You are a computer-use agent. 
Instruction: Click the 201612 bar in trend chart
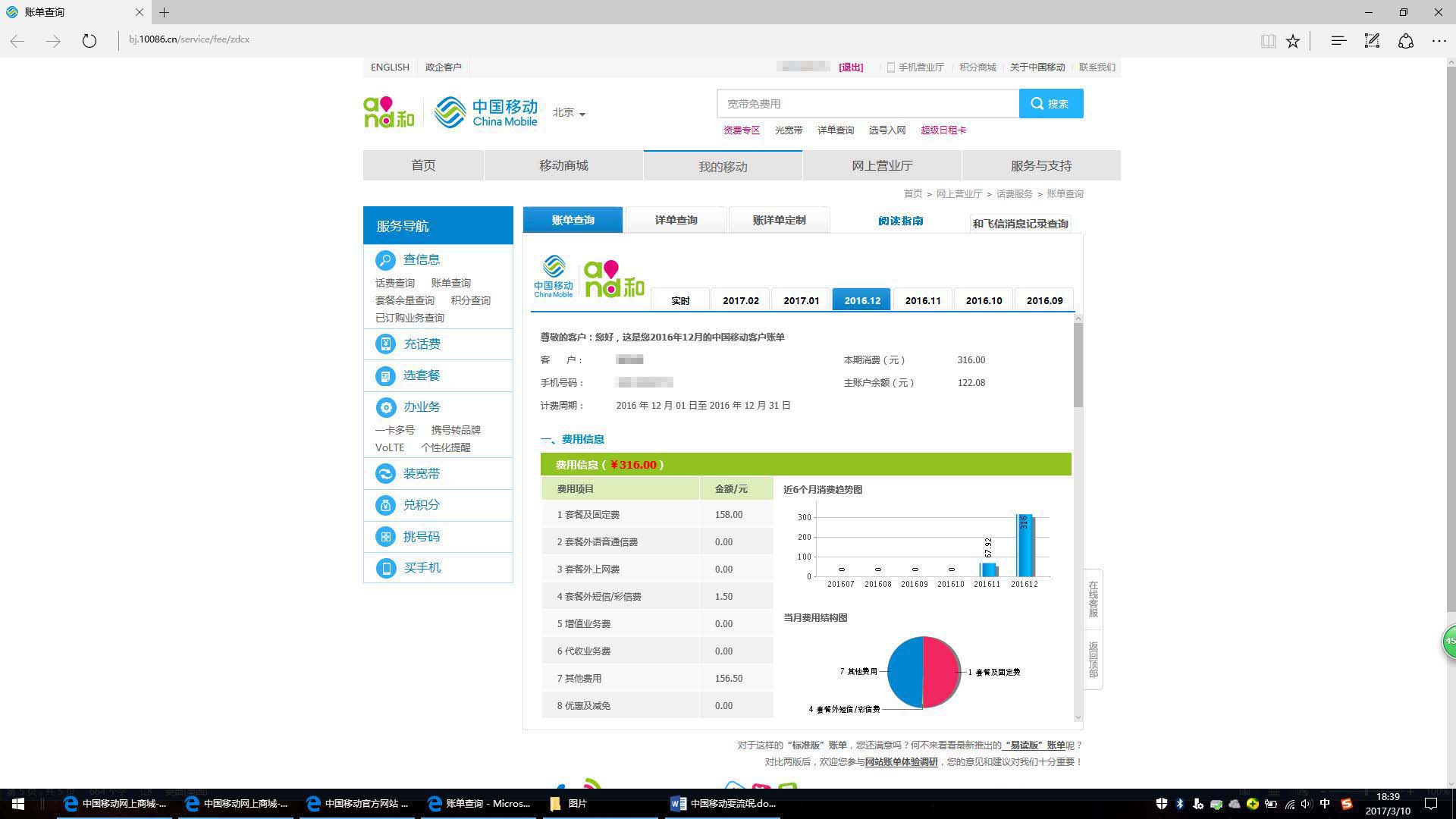click(x=1025, y=545)
